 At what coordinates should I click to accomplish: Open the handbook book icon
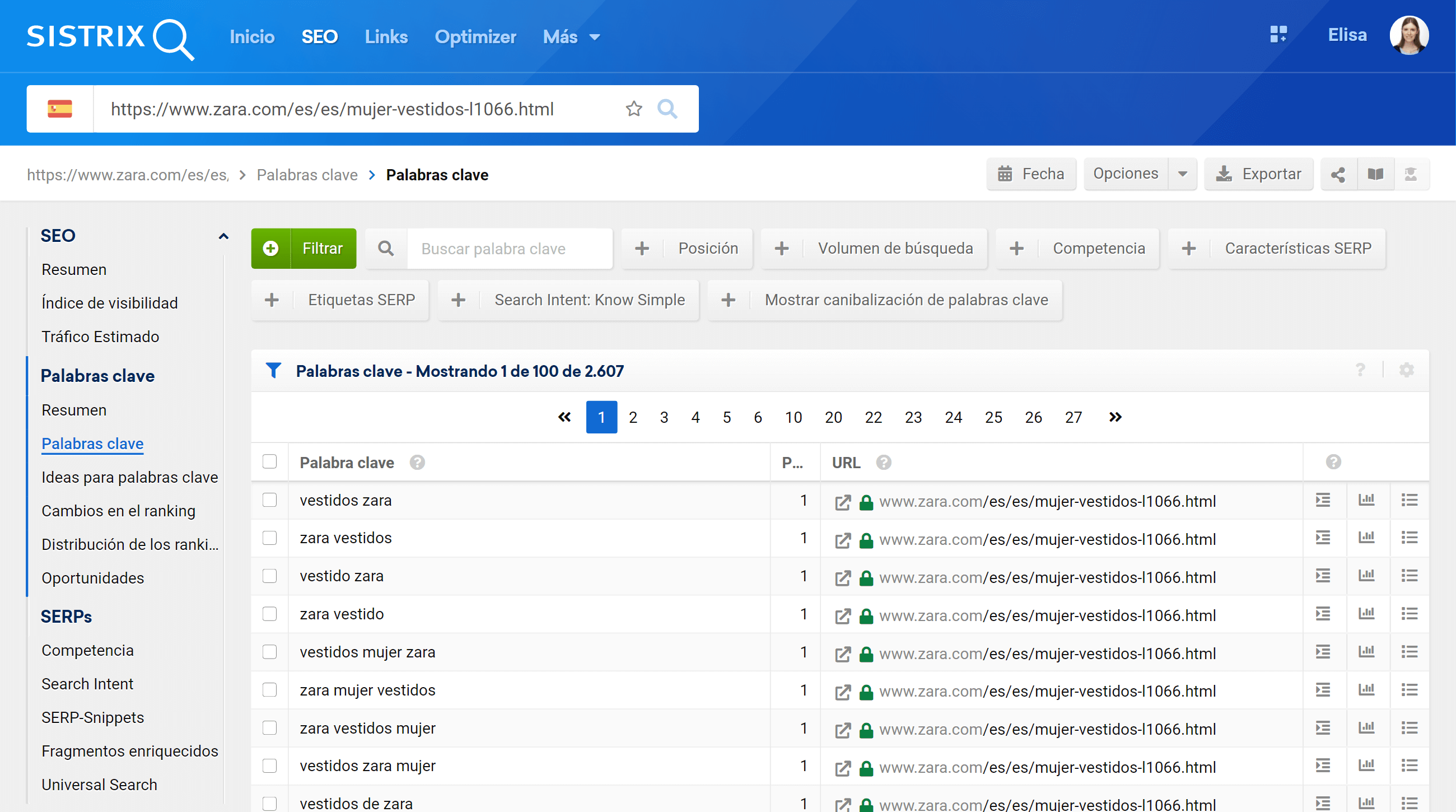point(1375,174)
